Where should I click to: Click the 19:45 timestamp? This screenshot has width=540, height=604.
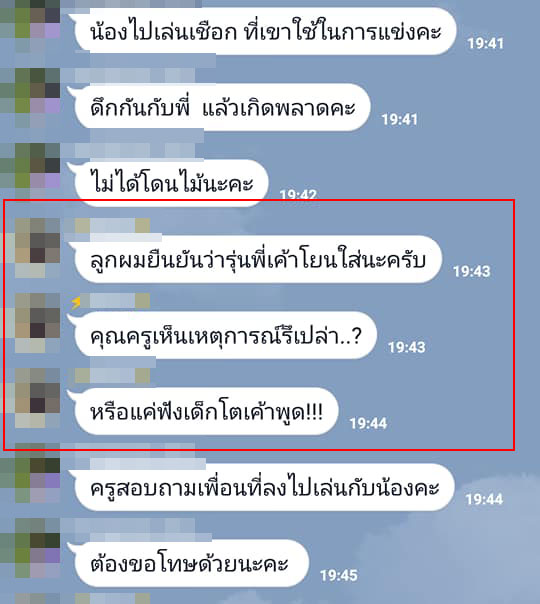pos(339,575)
